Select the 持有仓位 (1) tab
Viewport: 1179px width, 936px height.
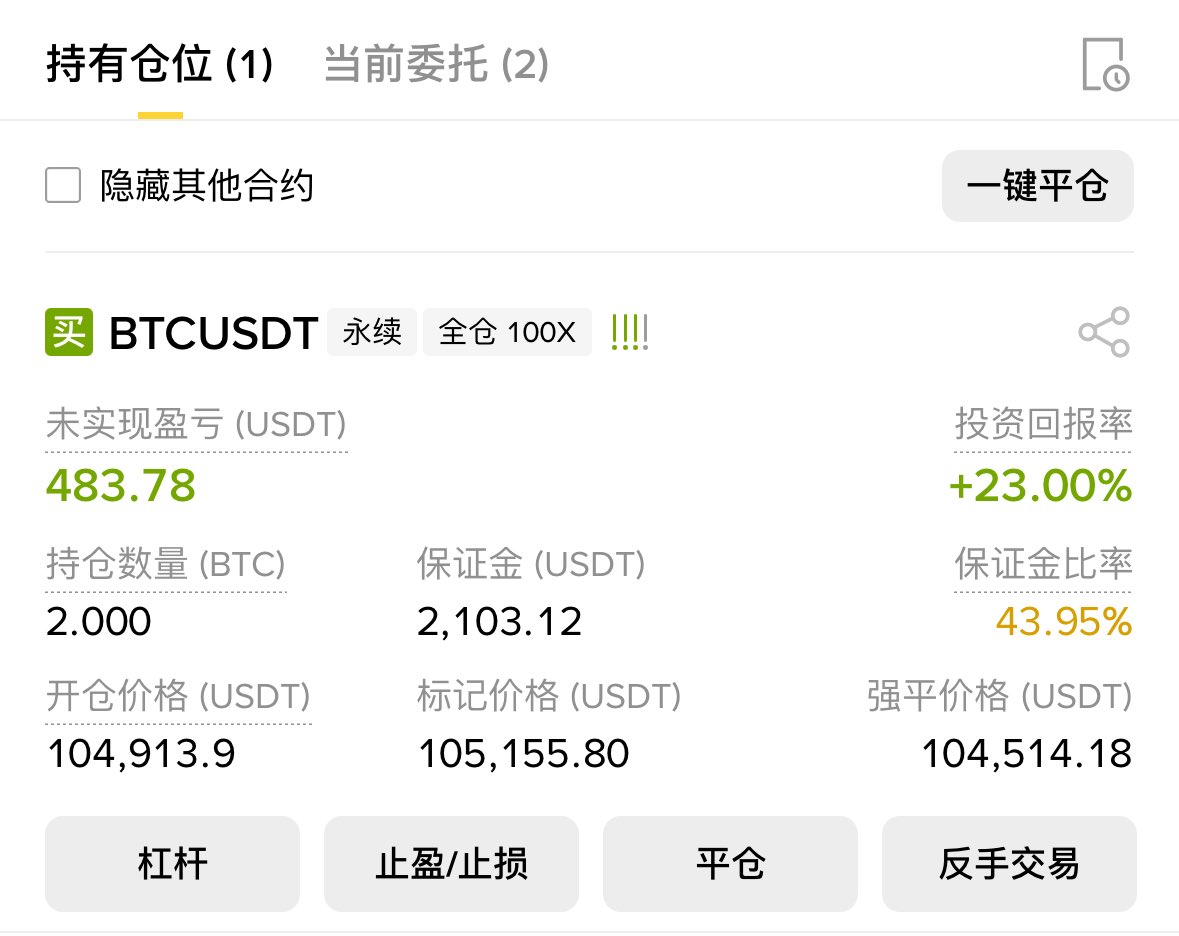[159, 64]
